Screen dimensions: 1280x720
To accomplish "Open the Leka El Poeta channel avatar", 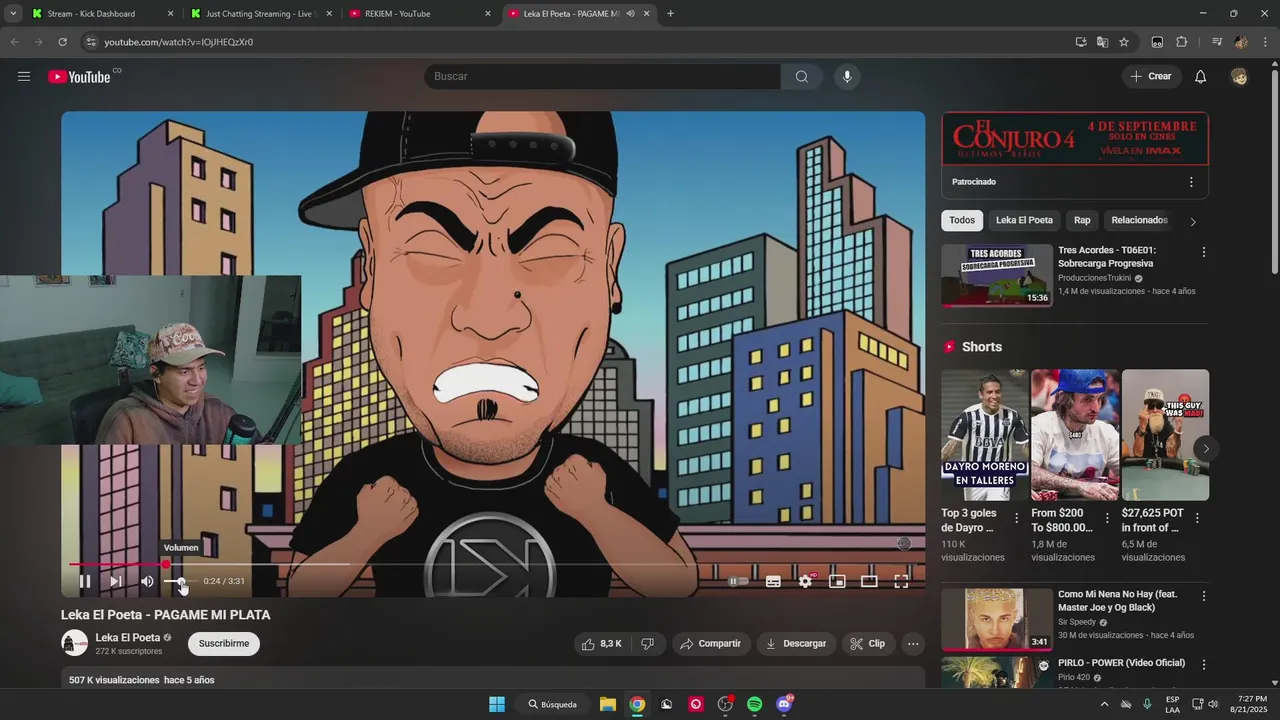I will click(75, 643).
